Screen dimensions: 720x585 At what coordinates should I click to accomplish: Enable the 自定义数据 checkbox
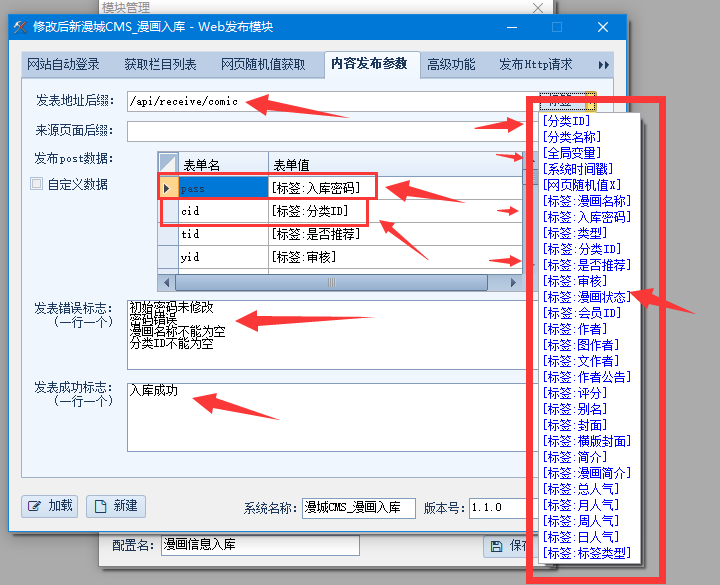(x=37, y=184)
